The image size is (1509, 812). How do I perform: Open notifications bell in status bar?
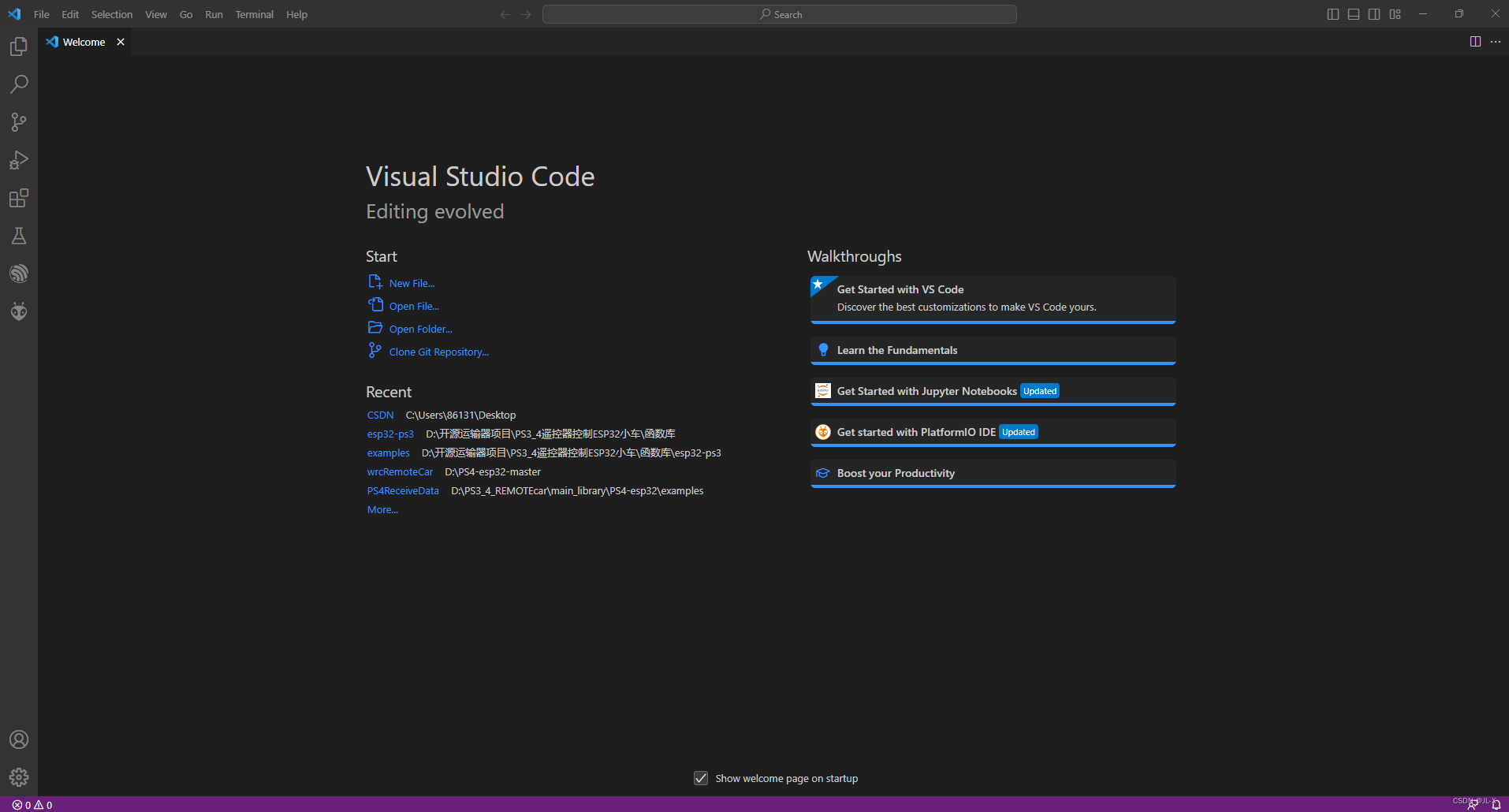coord(1496,805)
